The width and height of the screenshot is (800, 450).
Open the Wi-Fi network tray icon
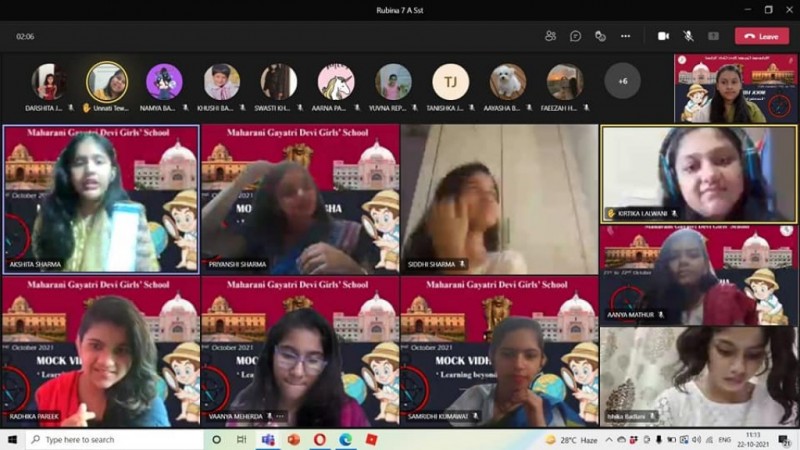(709, 440)
